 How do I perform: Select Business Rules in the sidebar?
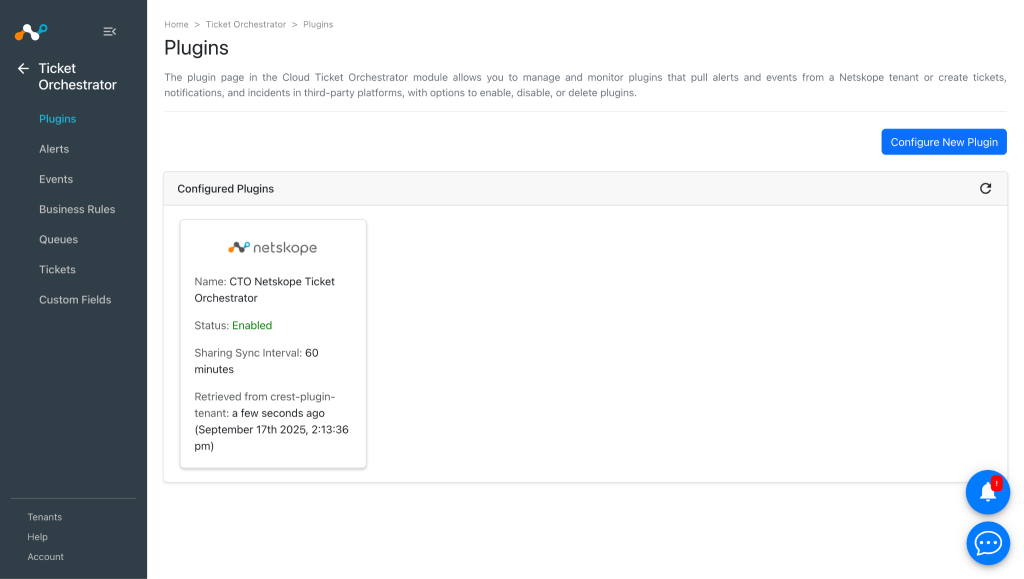(77, 209)
